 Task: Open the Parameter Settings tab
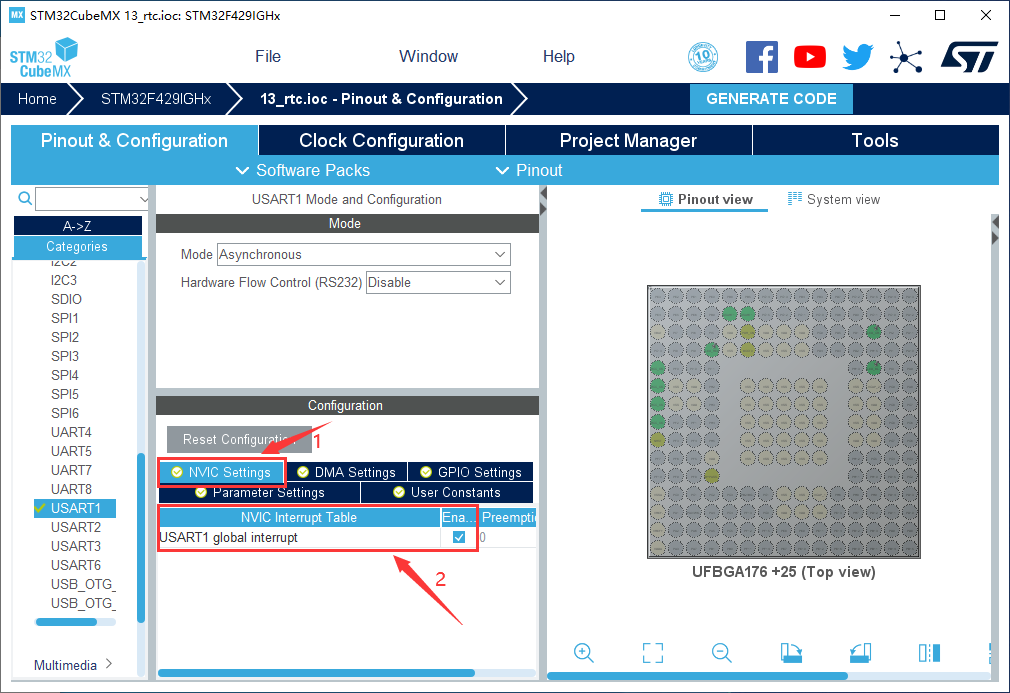260,492
